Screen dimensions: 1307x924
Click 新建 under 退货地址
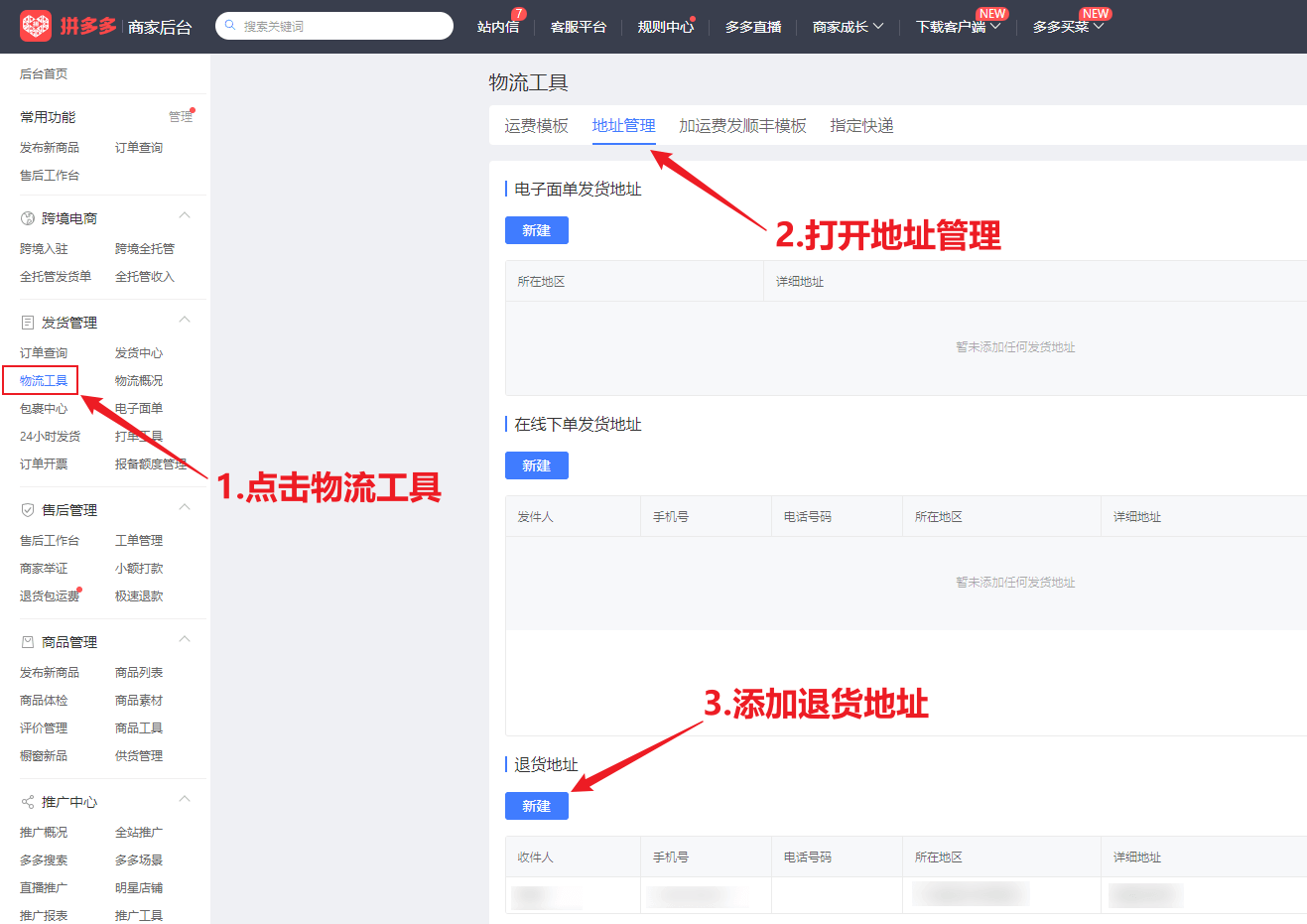(537, 806)
